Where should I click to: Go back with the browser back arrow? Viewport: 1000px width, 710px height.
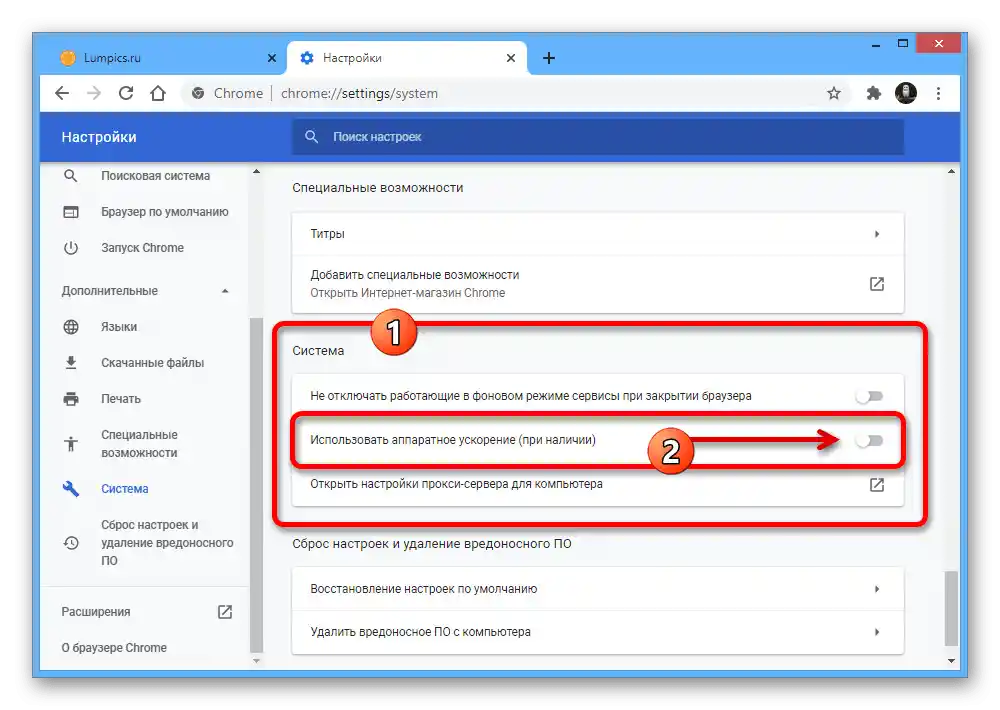click(62, 93)
